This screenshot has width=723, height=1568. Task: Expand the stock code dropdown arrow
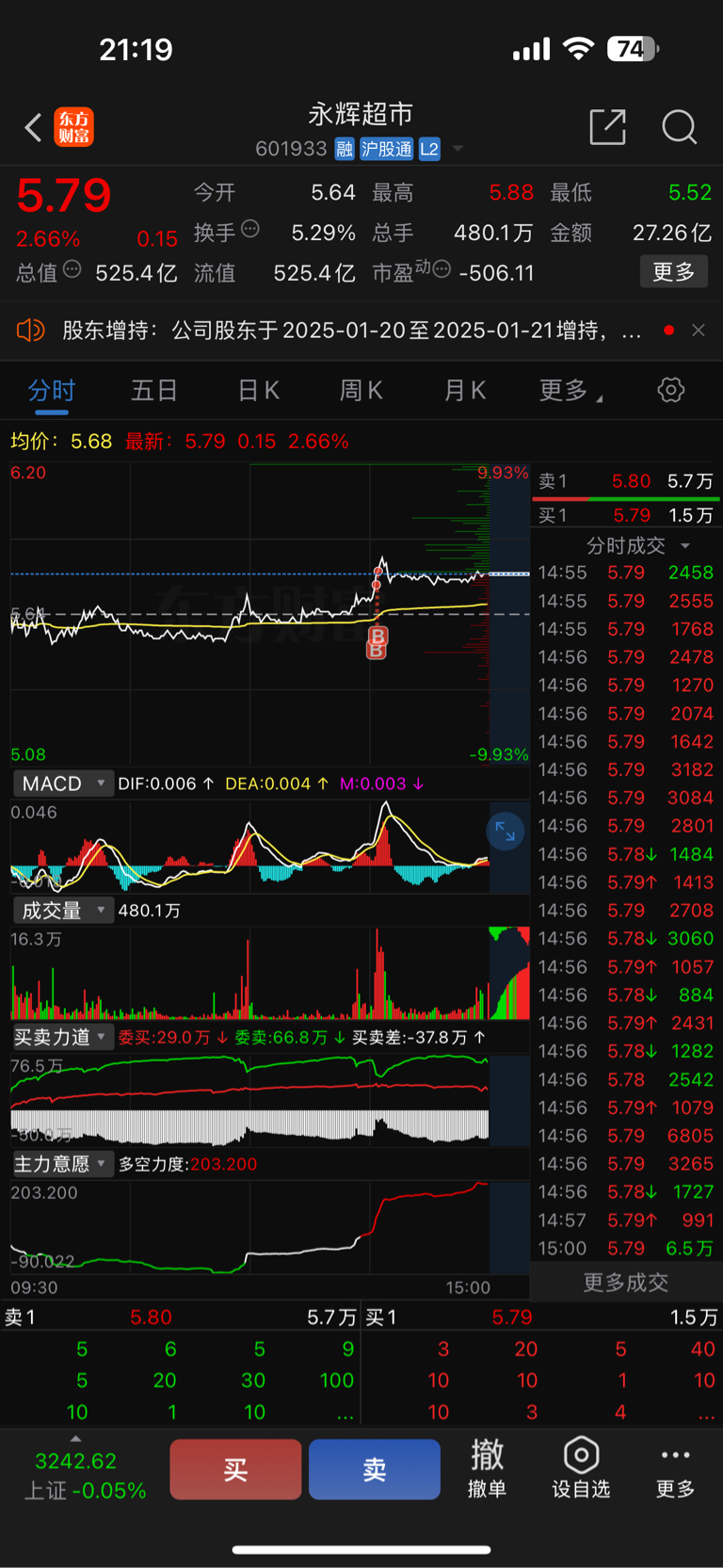tap(458, 149)
